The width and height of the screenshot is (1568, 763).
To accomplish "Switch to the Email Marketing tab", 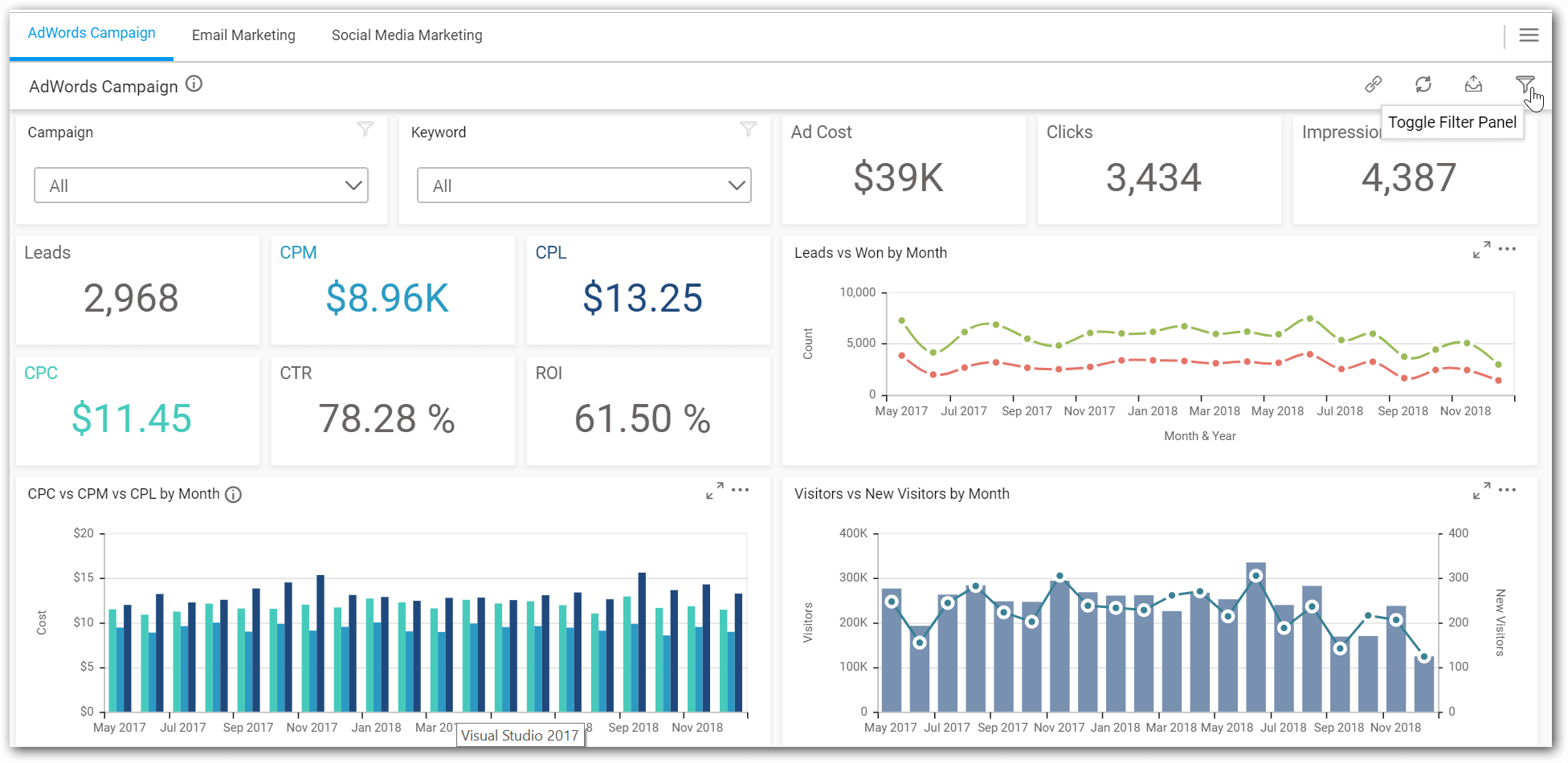I will pos(243,35).
